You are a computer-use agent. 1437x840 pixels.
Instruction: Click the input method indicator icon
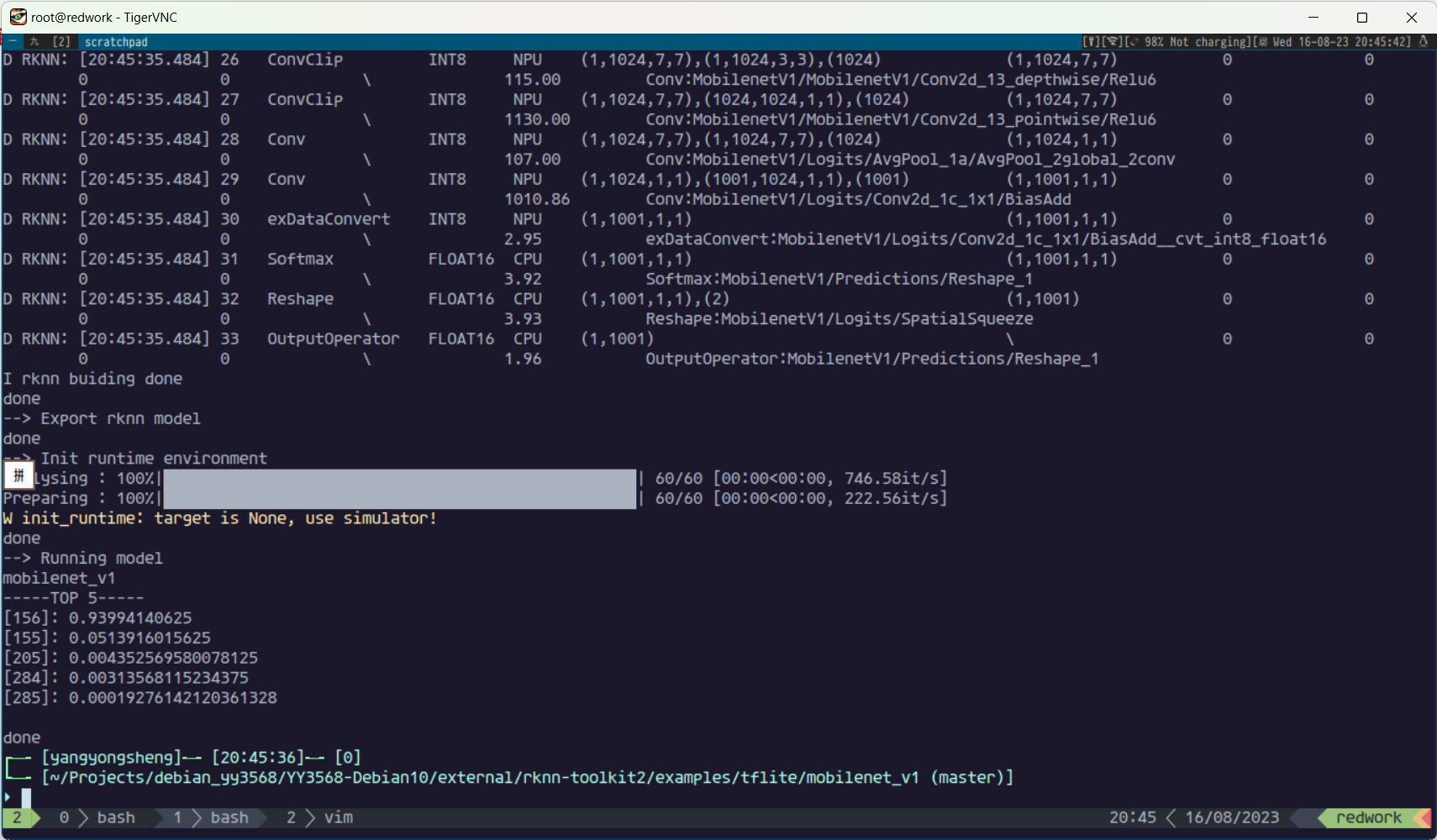pos(18,475)
